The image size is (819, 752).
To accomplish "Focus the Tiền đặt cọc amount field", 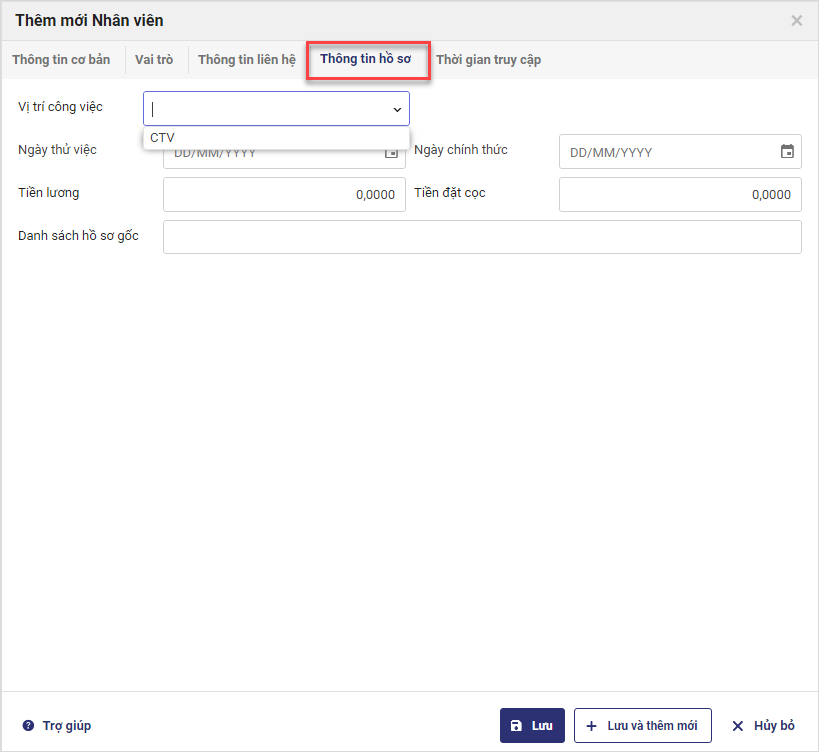I will [x=680, y=195].
